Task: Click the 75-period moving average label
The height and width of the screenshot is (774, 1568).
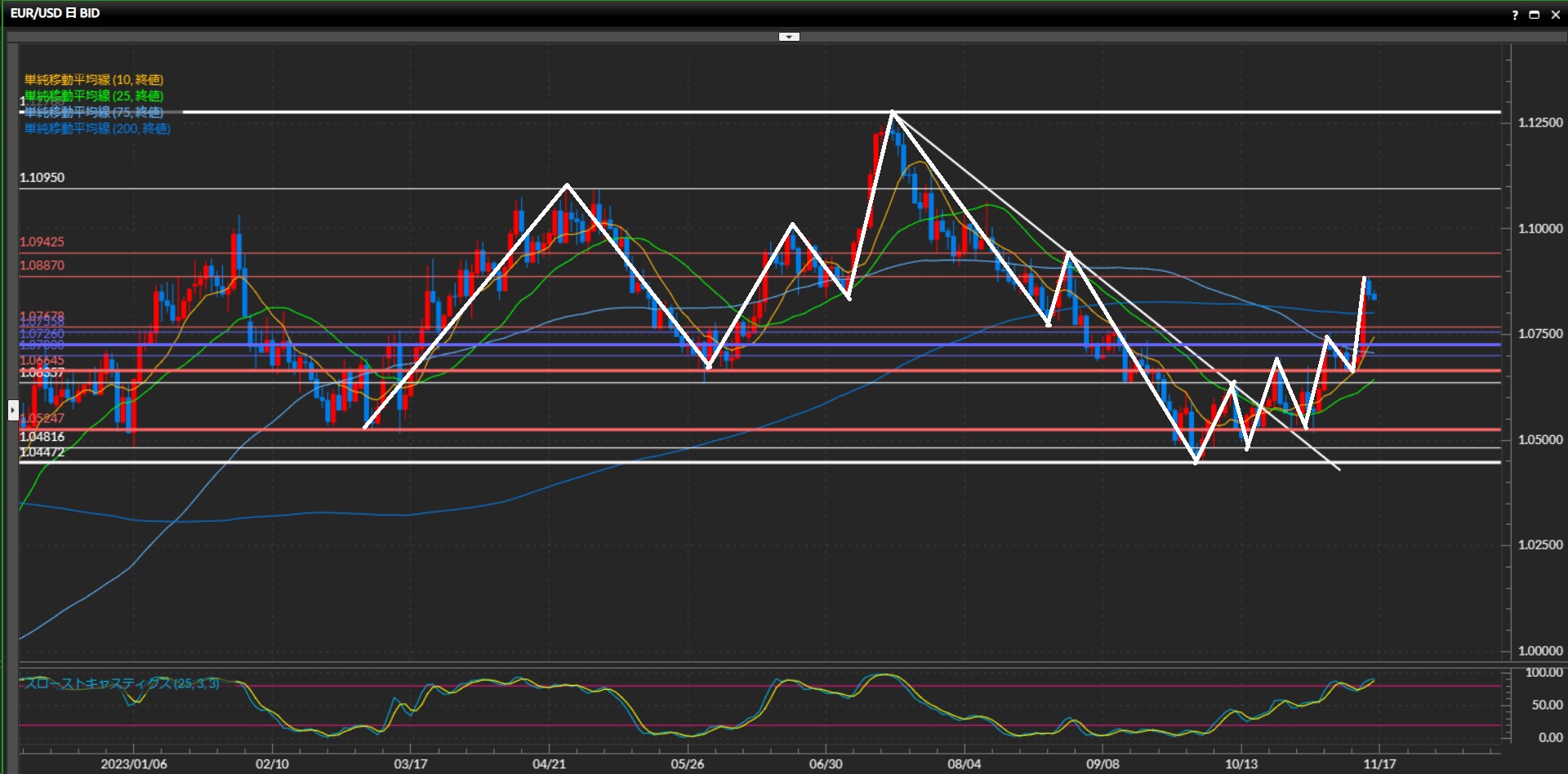Action: click(94, 112)
